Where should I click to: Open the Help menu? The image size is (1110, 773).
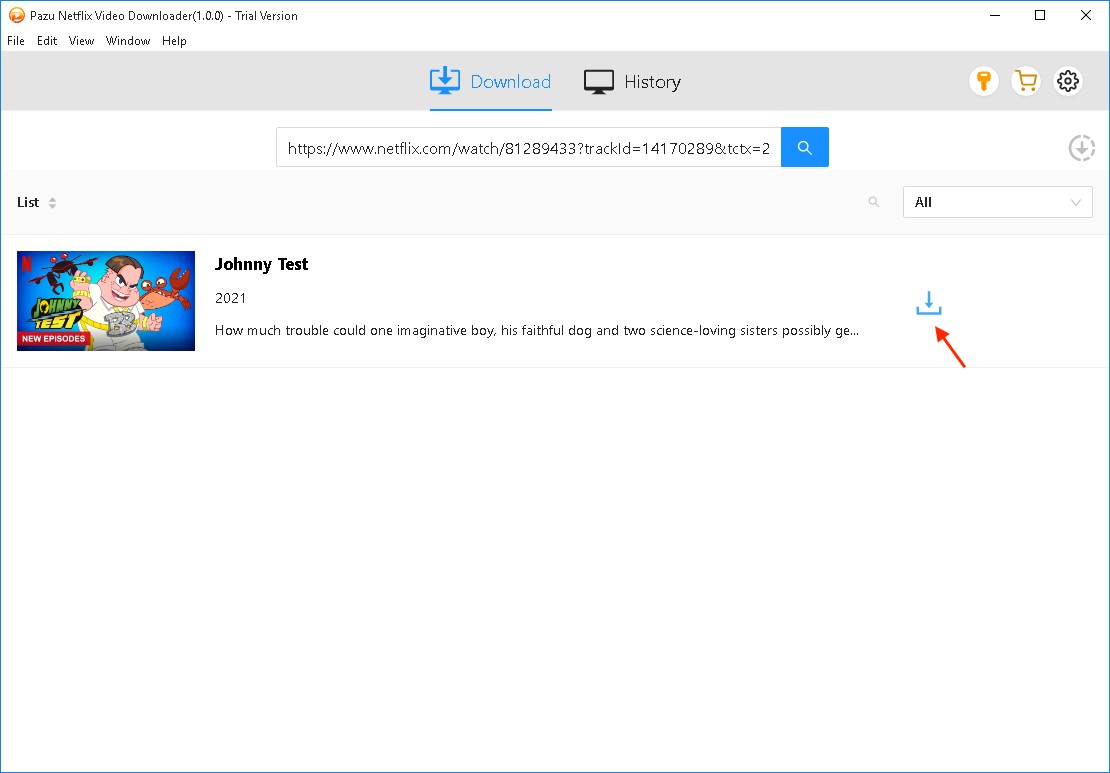(x=174, y=41)
